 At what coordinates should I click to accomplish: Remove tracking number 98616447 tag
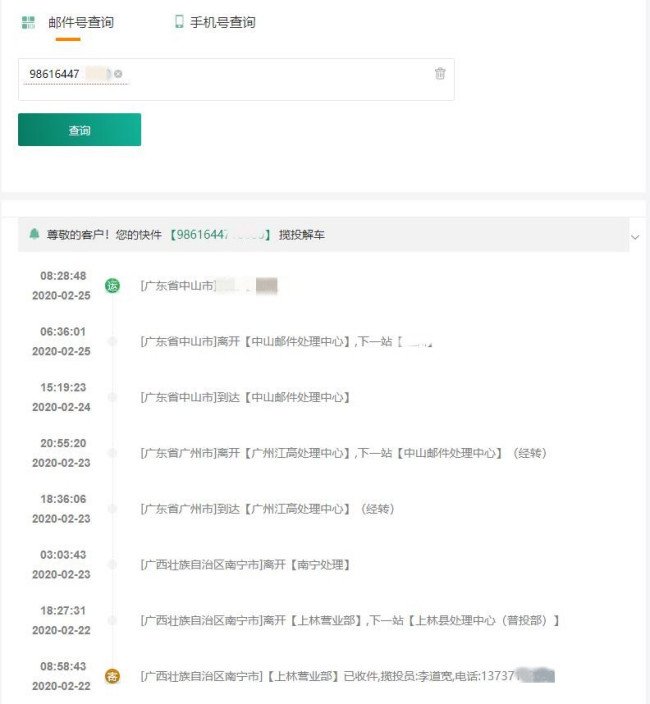(118, 74)
